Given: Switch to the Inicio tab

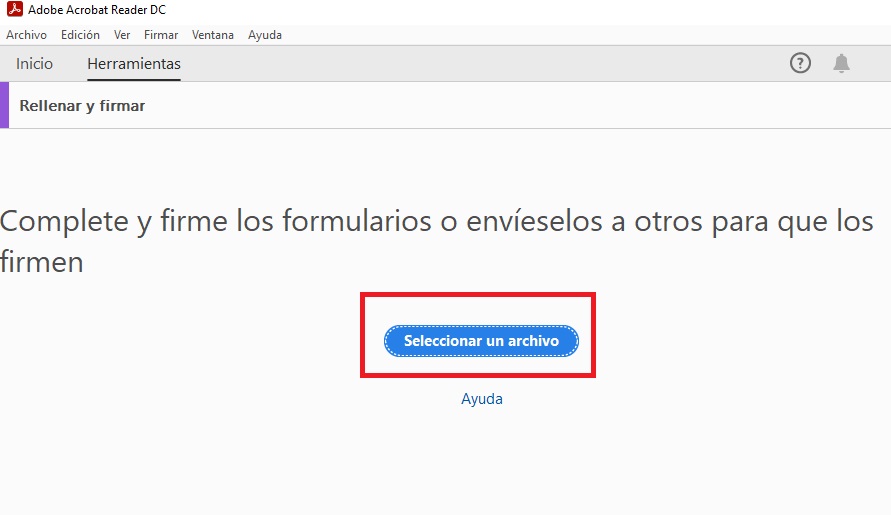Looking at the screenshot, I should pos(34,63).
